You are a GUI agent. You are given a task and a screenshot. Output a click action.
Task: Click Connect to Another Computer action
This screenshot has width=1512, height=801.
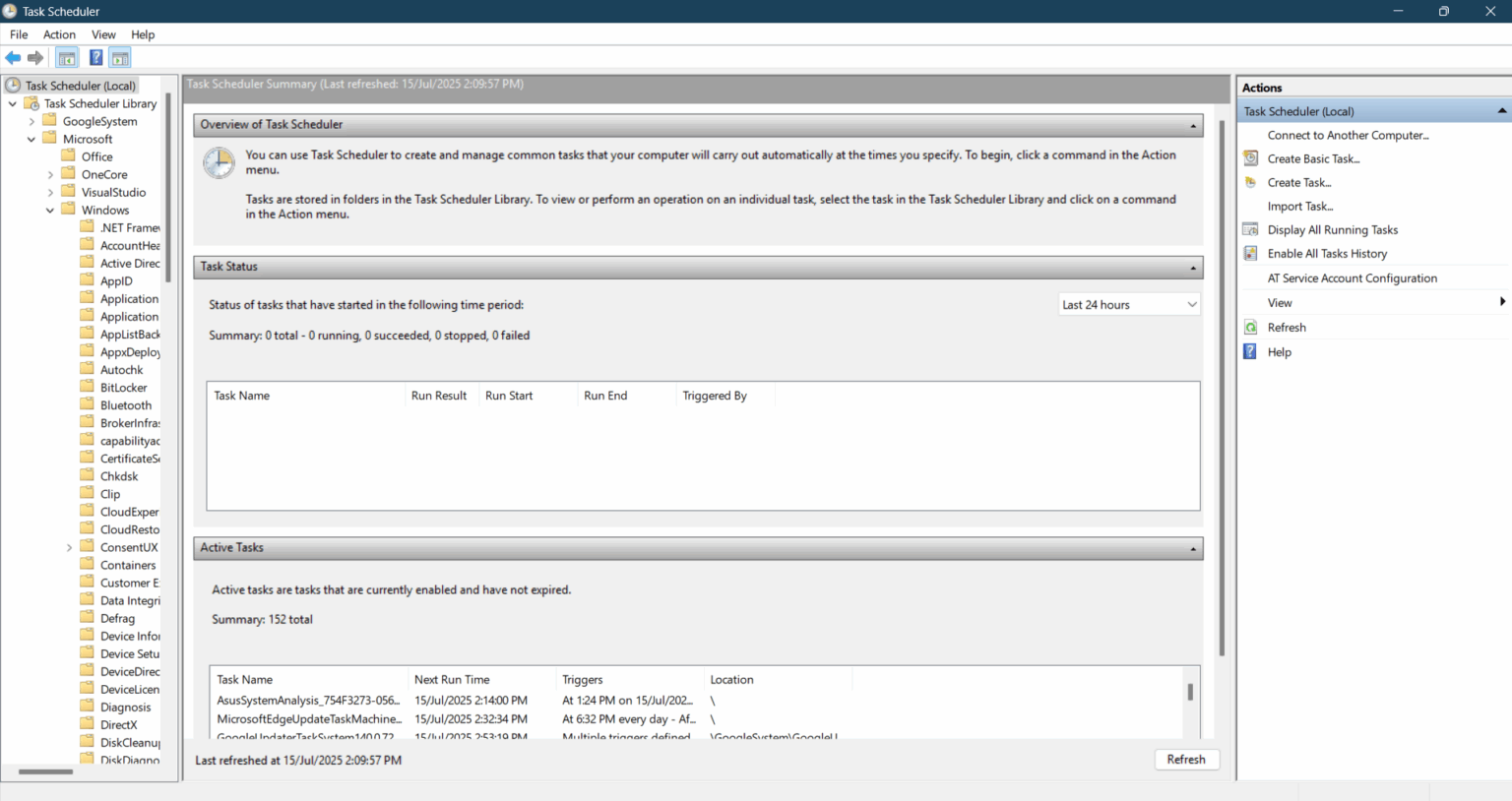coord(1348,135)
